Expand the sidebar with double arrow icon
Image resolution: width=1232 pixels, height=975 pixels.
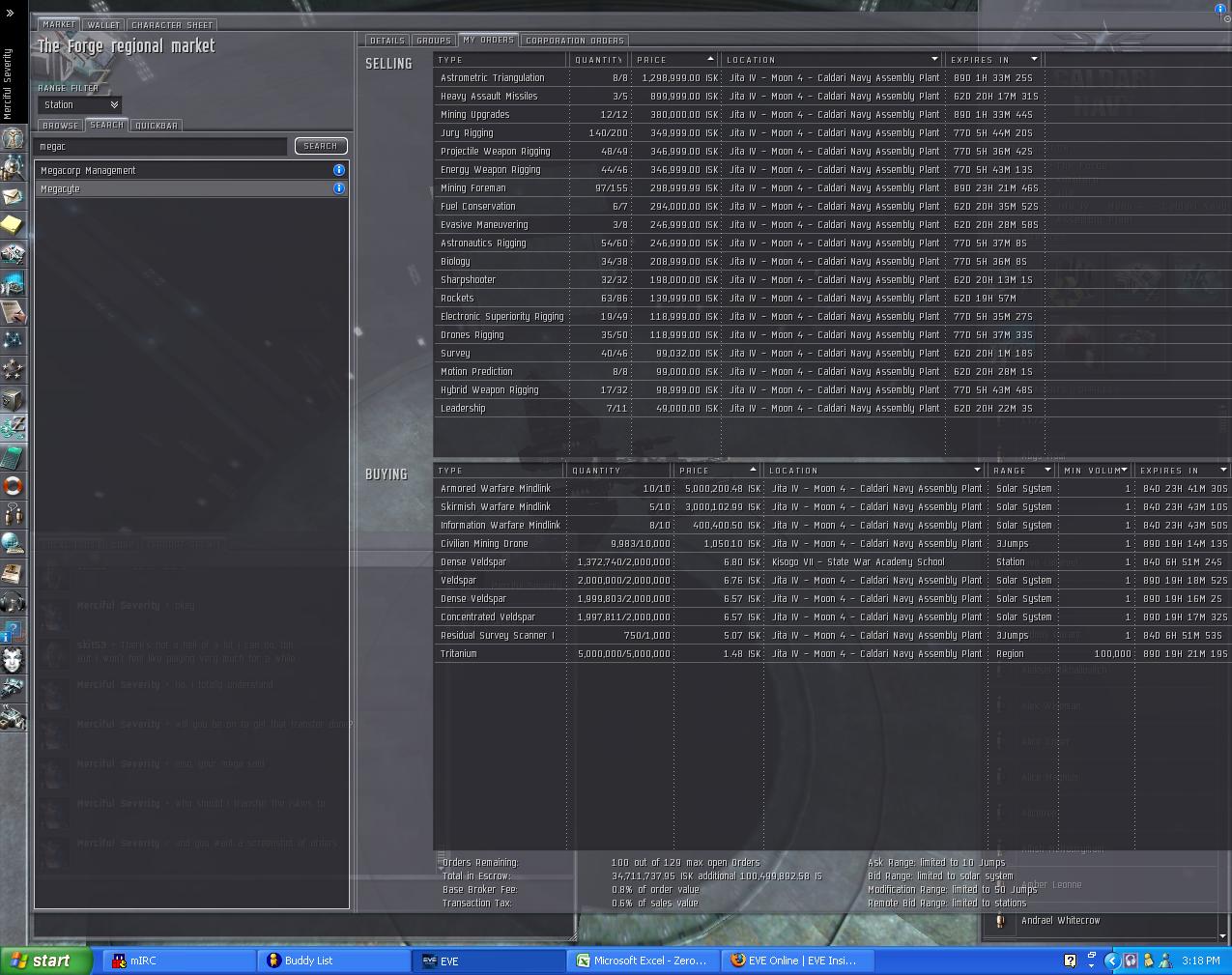(x=10, y=14)
